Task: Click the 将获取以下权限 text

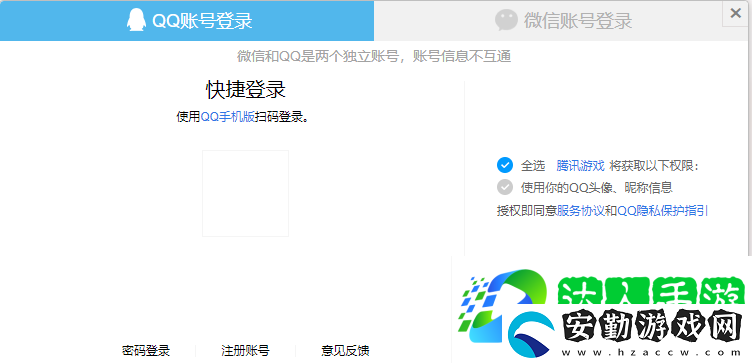Action: click(x=655, y=166)
